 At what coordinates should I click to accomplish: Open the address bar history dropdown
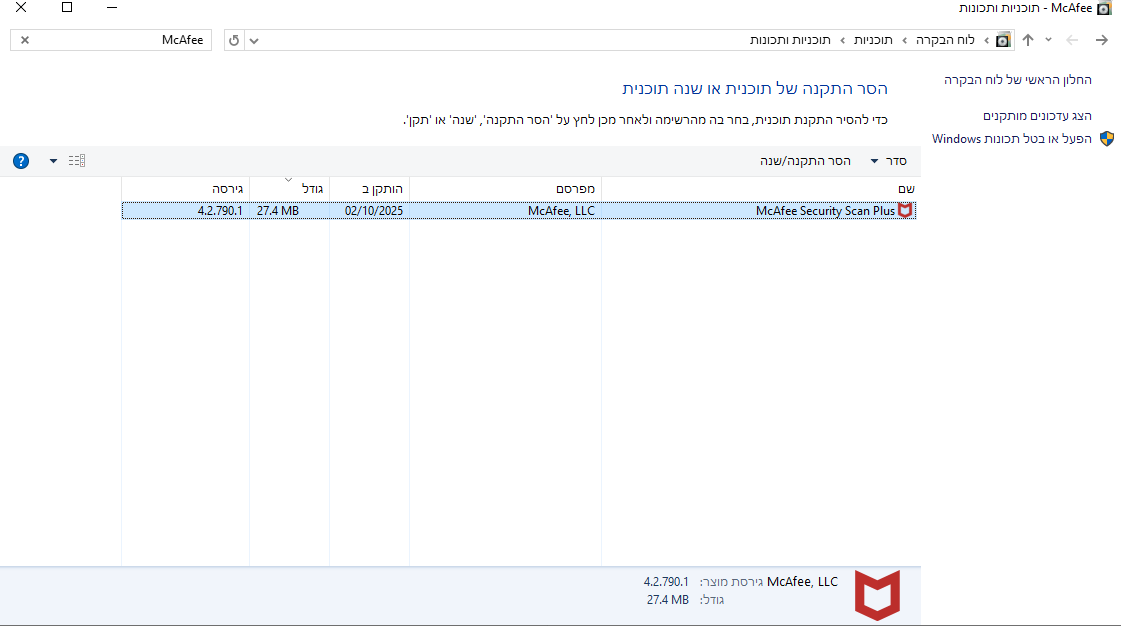[x=254, y=40]
